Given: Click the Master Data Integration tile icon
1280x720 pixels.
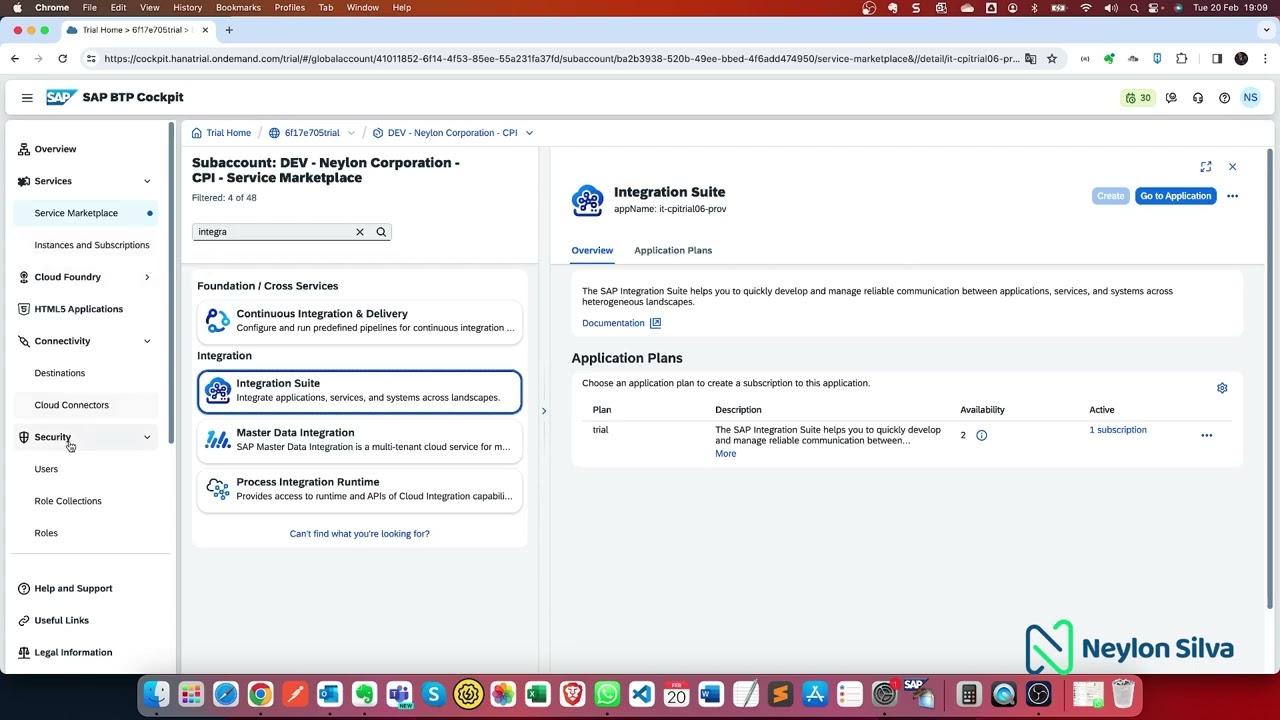Looking at the screenshot, I should (x=217, y=439).
